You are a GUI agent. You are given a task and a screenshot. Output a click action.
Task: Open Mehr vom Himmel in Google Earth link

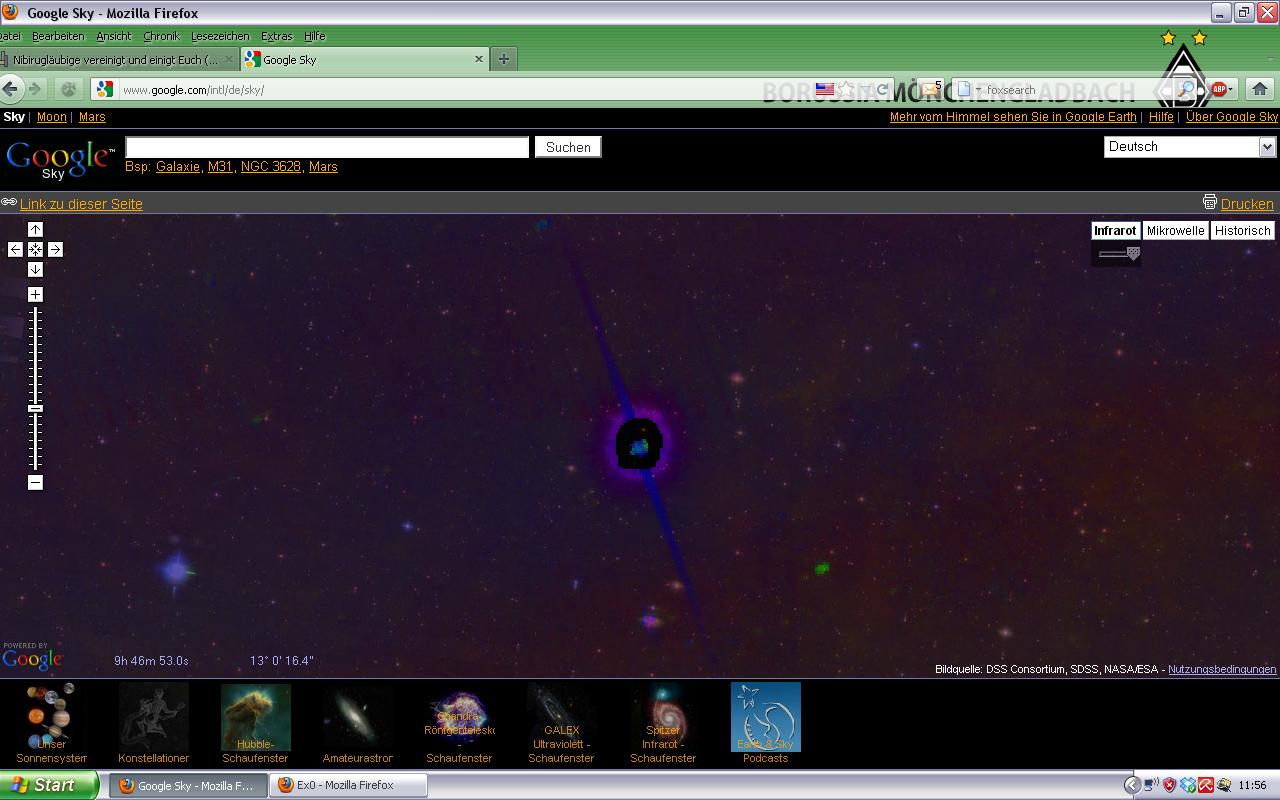1013,117
